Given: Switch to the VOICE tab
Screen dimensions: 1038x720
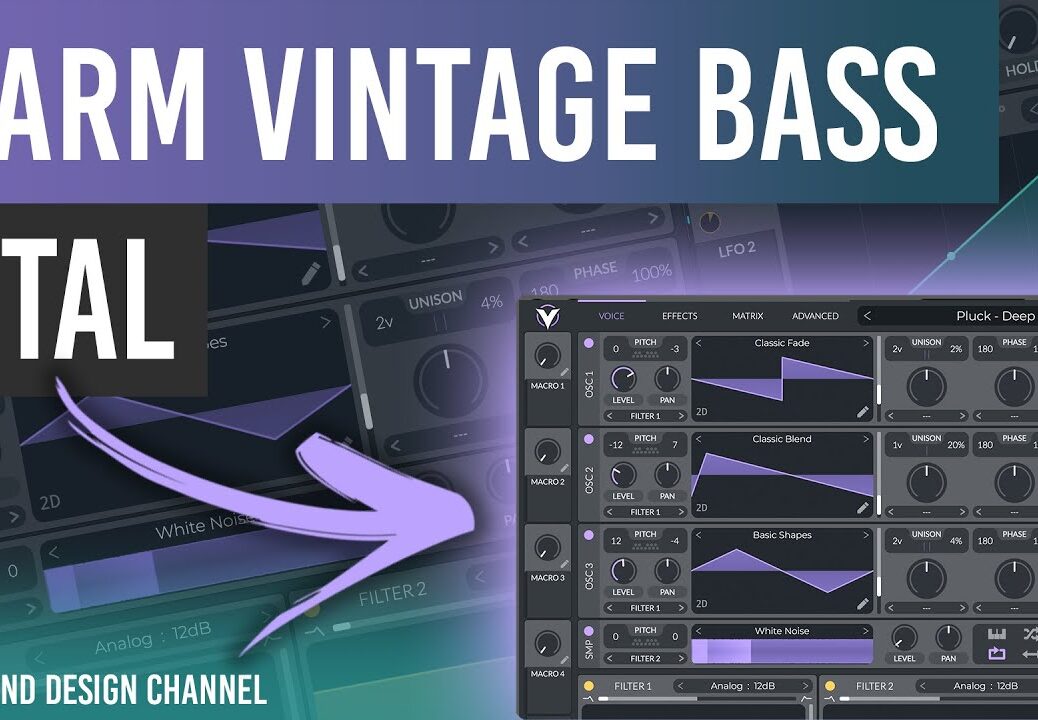Looking at the screenshot, I should click(x=611, y=316).
